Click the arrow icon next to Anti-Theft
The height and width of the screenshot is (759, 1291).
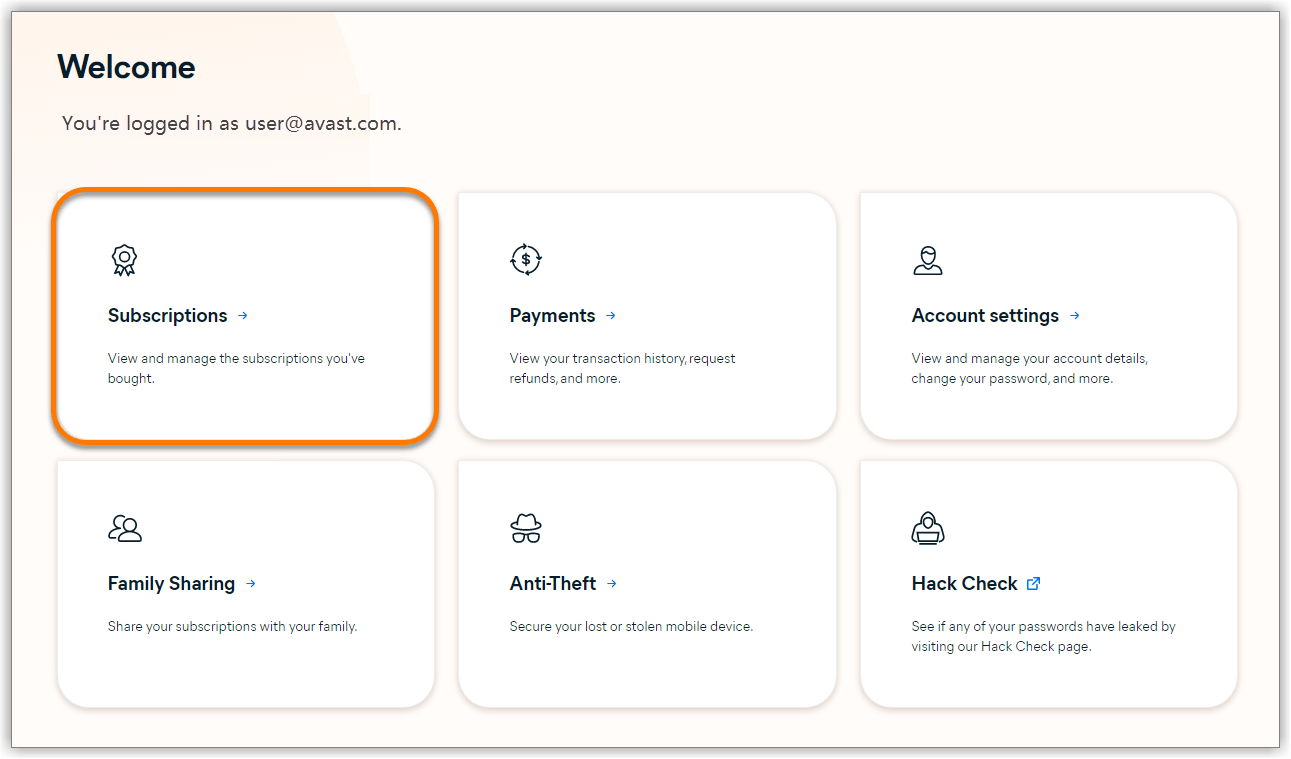tap(611, 584)
